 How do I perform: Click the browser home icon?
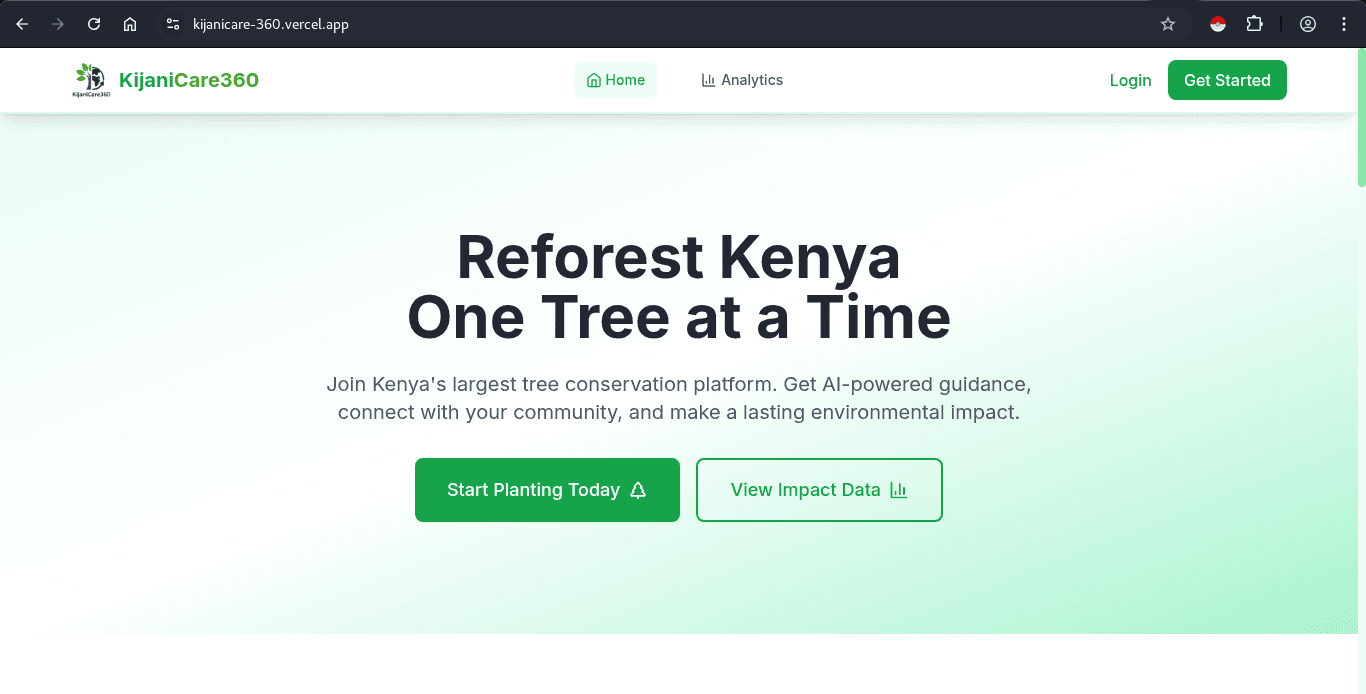(x=130, y=24)
